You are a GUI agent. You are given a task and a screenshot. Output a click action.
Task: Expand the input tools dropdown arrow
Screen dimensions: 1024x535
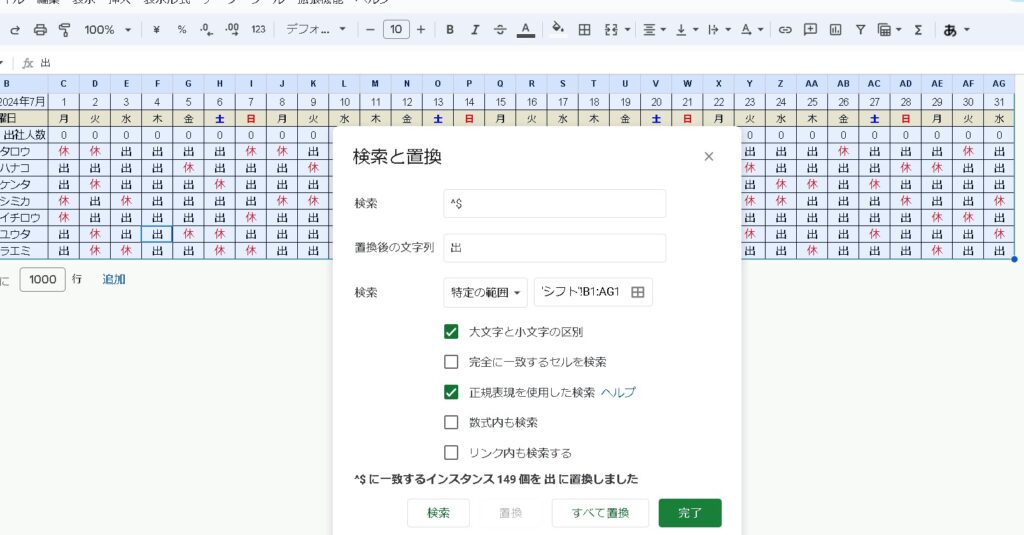(x=967, y=29)
